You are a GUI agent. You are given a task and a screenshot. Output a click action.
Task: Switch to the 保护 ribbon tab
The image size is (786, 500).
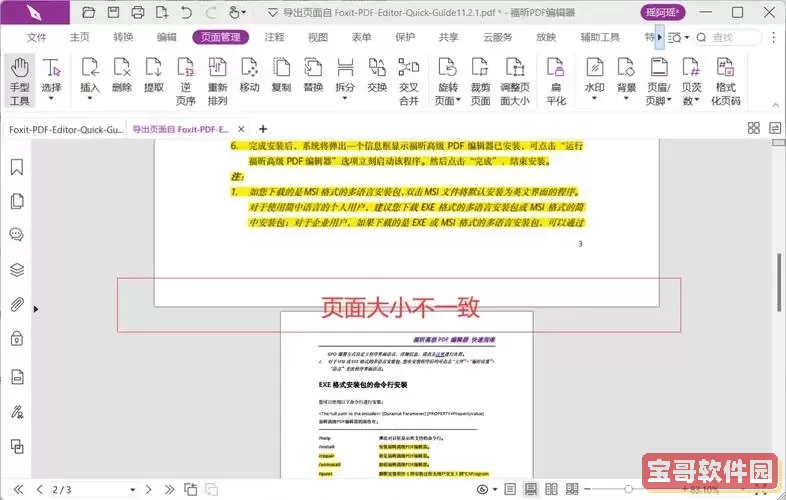(x=405, y=37)
